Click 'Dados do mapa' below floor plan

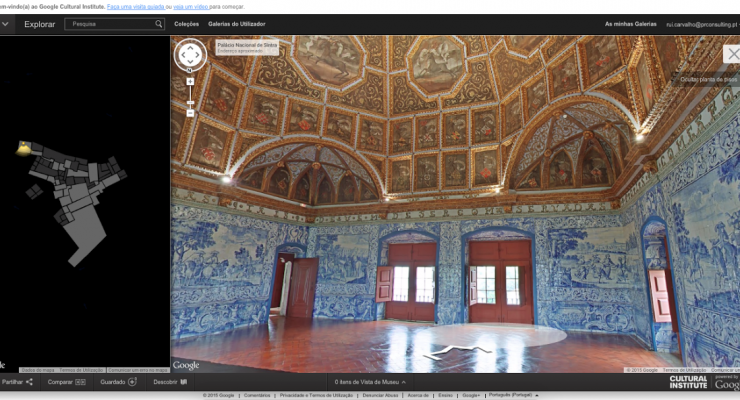click(x=38, y=370)
